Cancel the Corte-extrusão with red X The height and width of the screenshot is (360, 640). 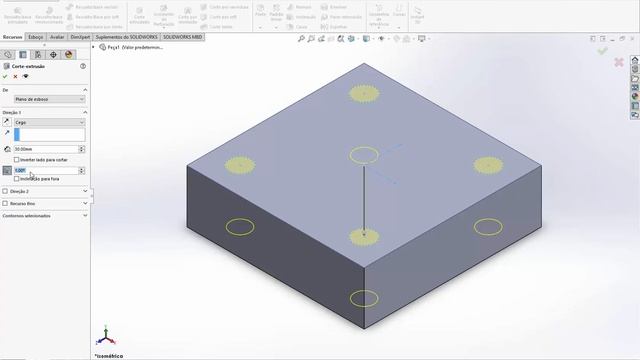click(x=16, y=76)
